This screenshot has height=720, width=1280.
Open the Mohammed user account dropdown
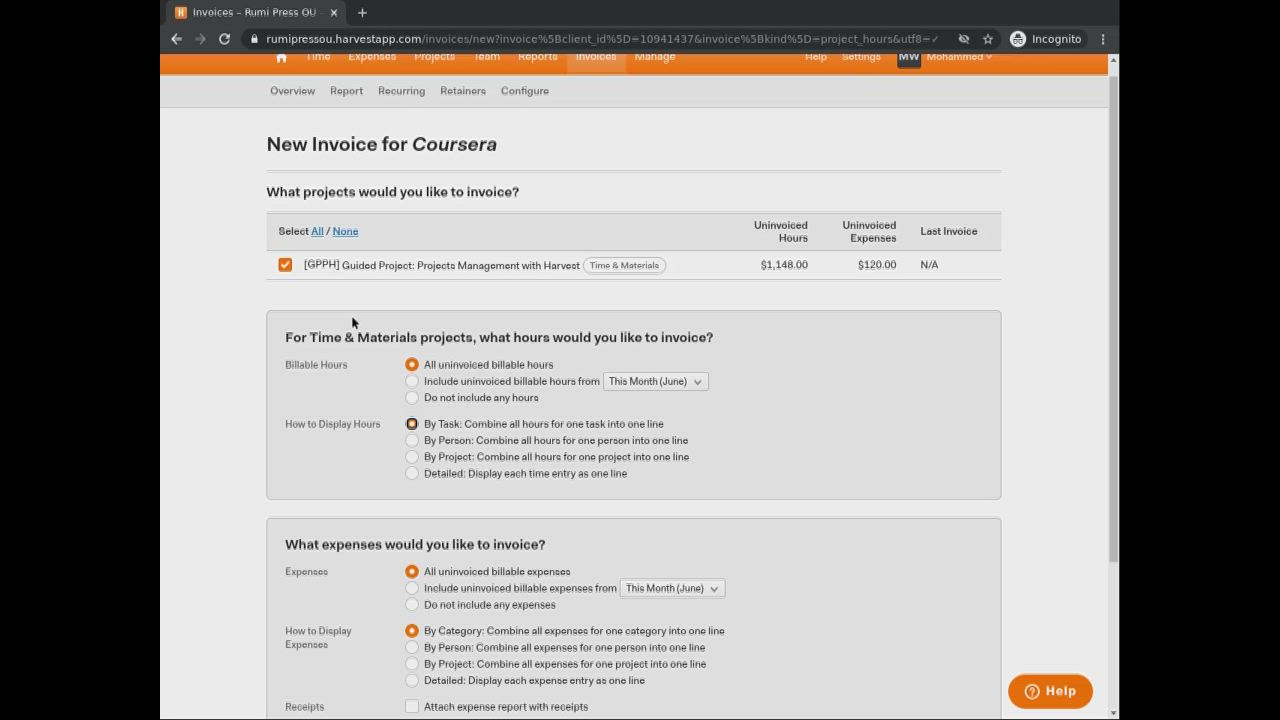coord(959,57)
